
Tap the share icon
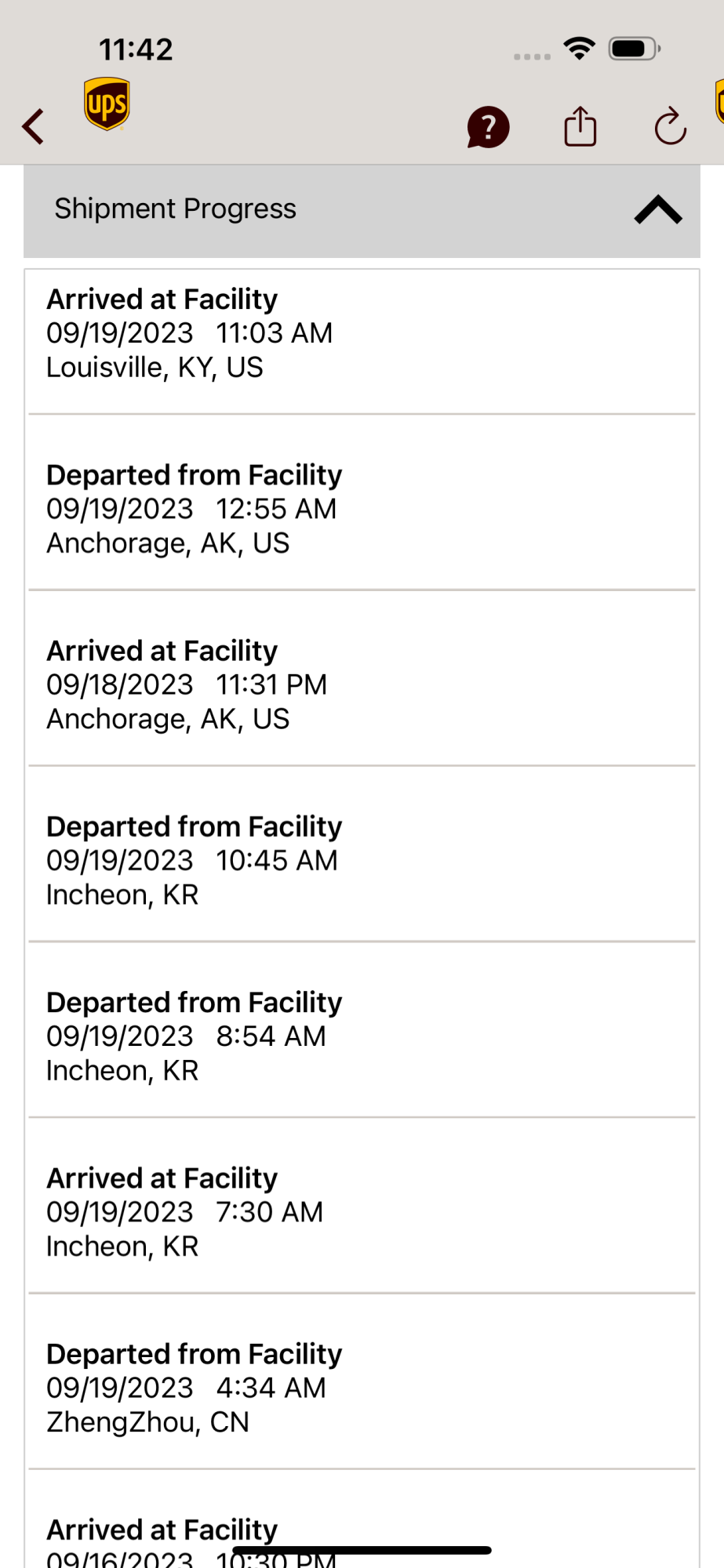click(580, 127)
